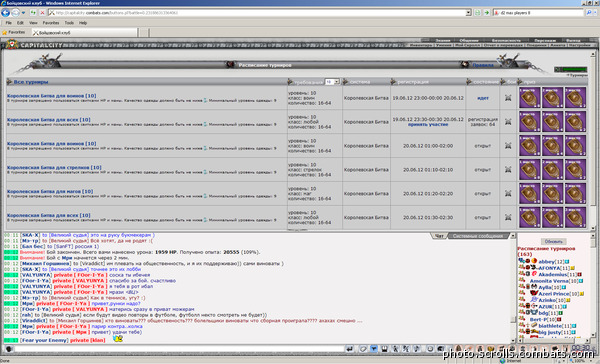Open the address bar history dropdown
This screenshot has width=600, height=364.
[x=468, y=13]
